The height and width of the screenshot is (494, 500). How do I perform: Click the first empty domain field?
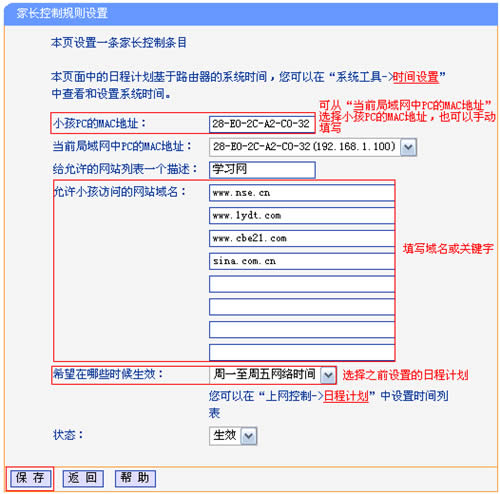click(302, 284)
